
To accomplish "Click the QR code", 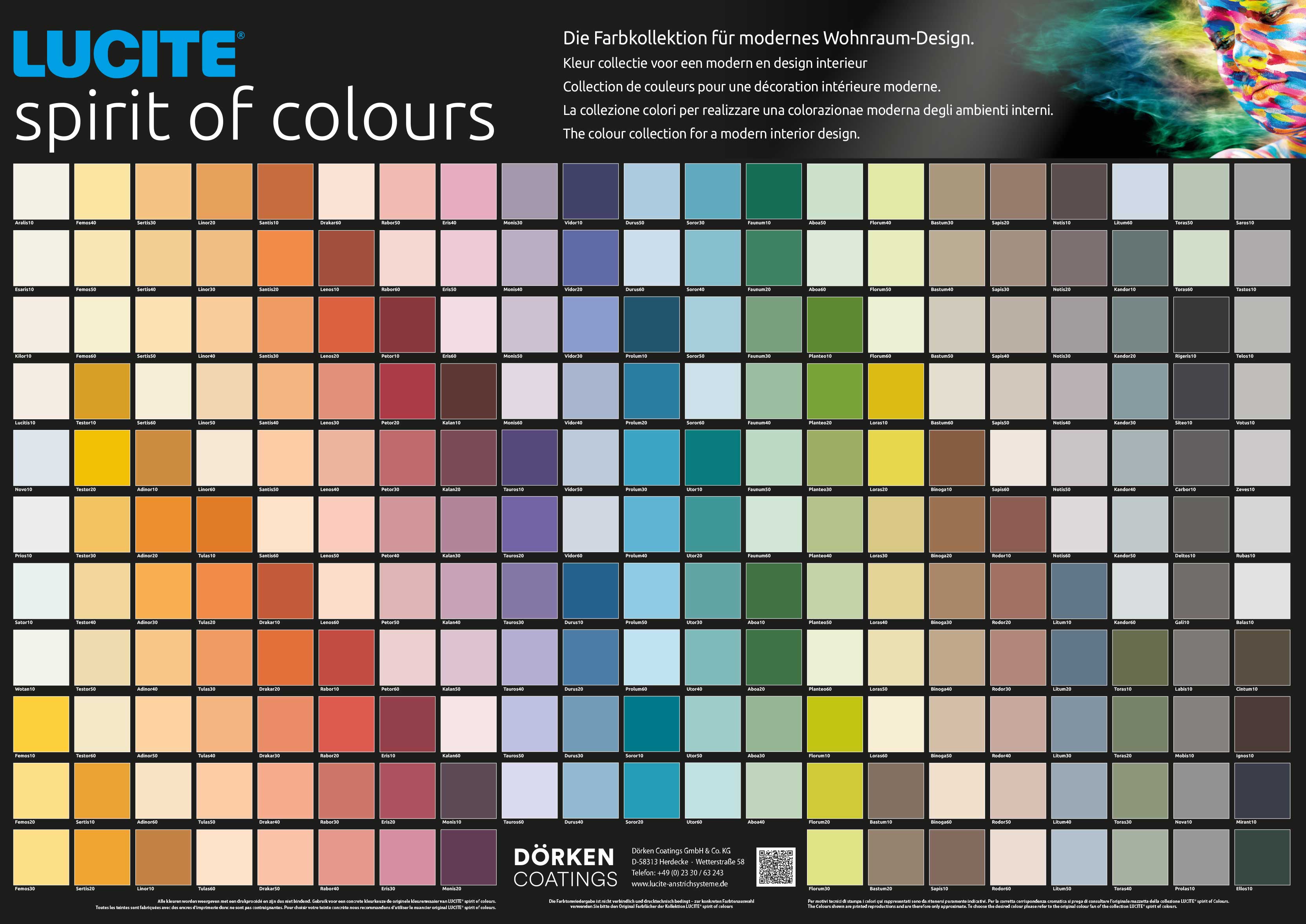I will click(776, 866).
